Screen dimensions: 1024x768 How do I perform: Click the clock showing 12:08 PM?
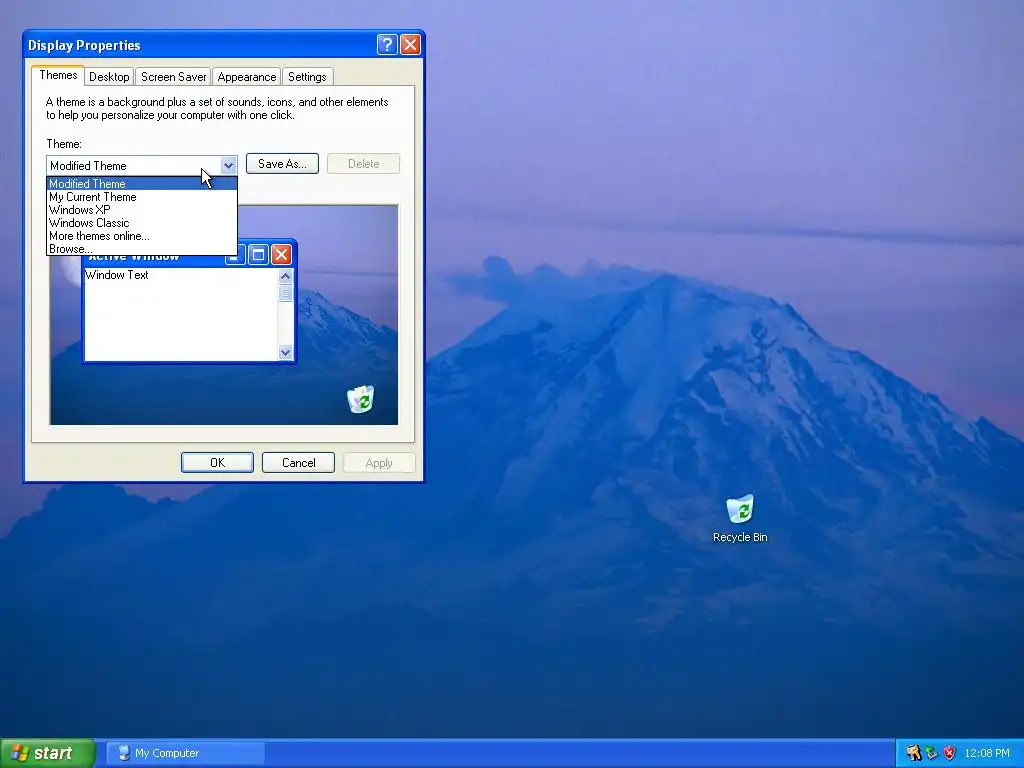click(986, 753)
